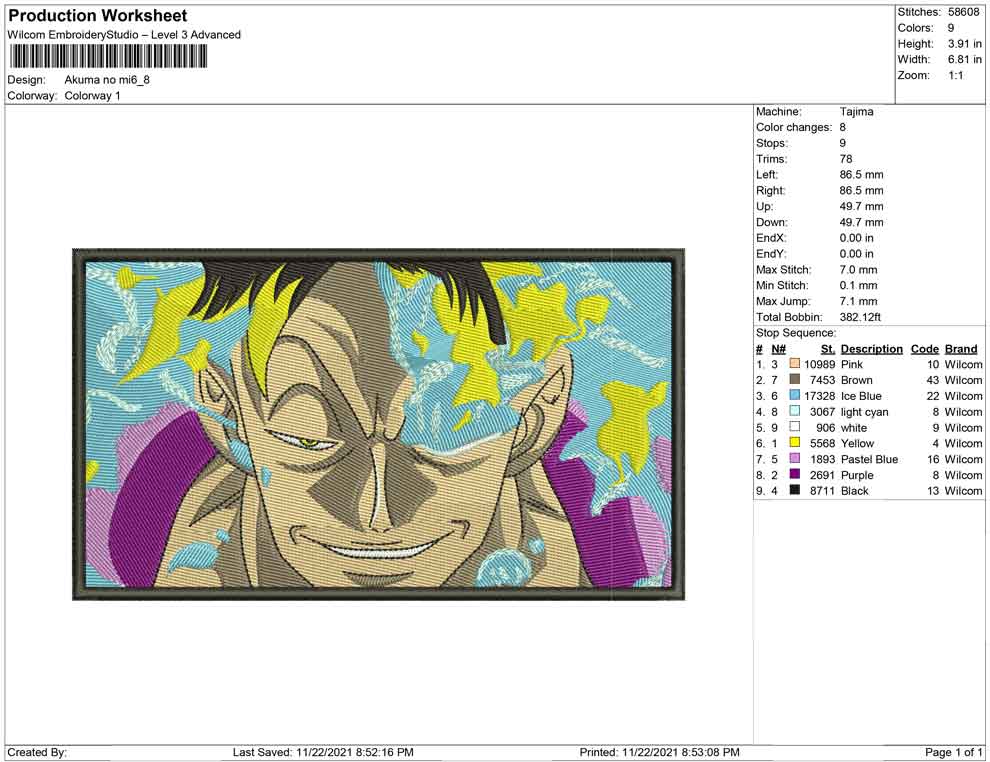Click the stitch count '10989' in Pink row
The image size is (990, 762).
[819, 364]
